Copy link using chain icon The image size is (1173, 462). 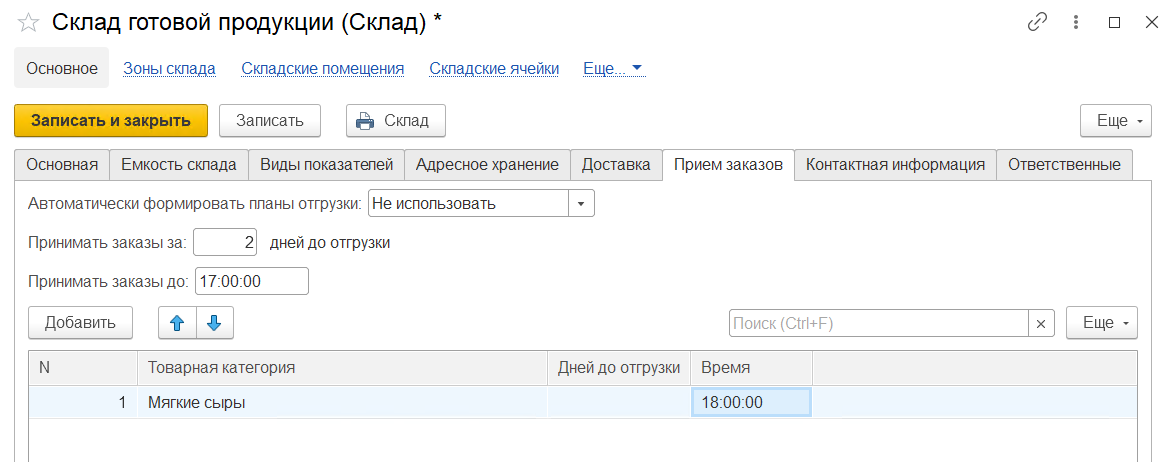click(1037, 22)
